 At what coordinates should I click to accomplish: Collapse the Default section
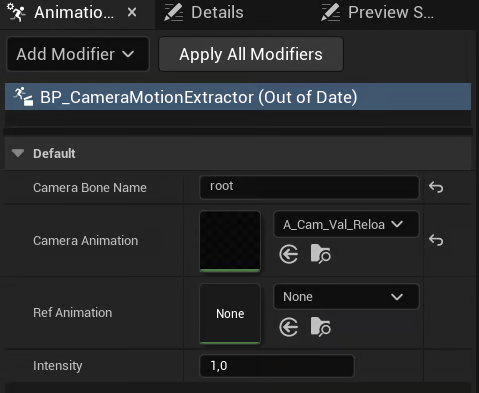[18, 153]
